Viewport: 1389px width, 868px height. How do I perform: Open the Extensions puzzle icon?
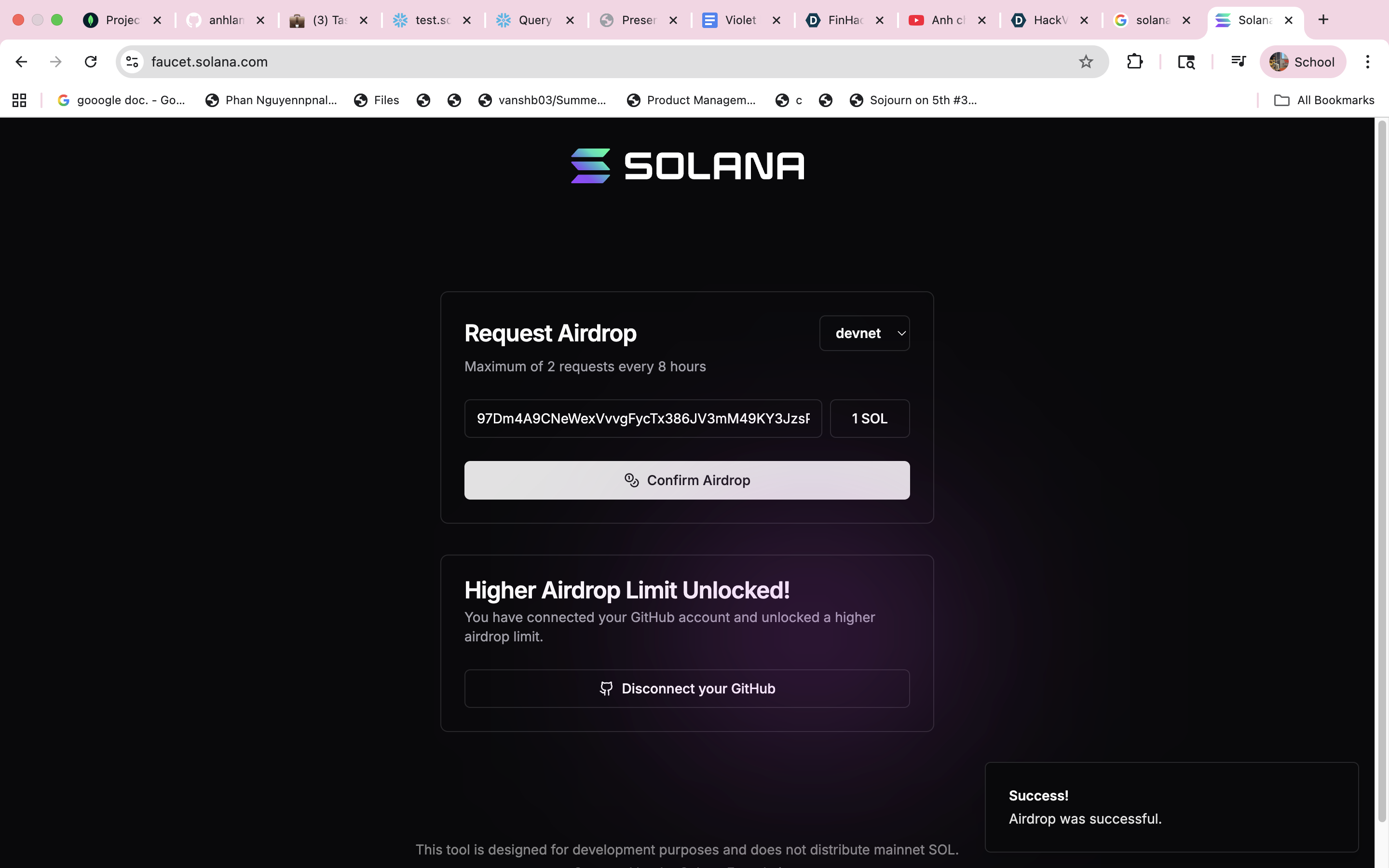click(1134, 61)
